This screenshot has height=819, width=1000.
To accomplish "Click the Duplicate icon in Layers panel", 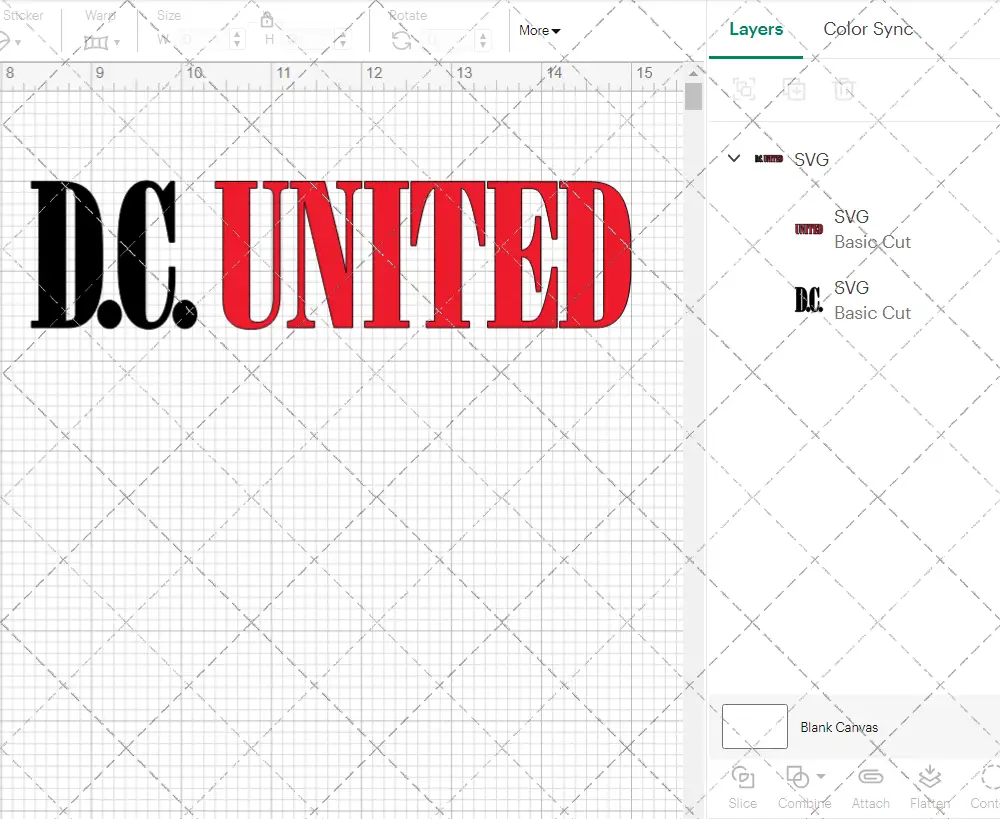I will click(795, 89).
